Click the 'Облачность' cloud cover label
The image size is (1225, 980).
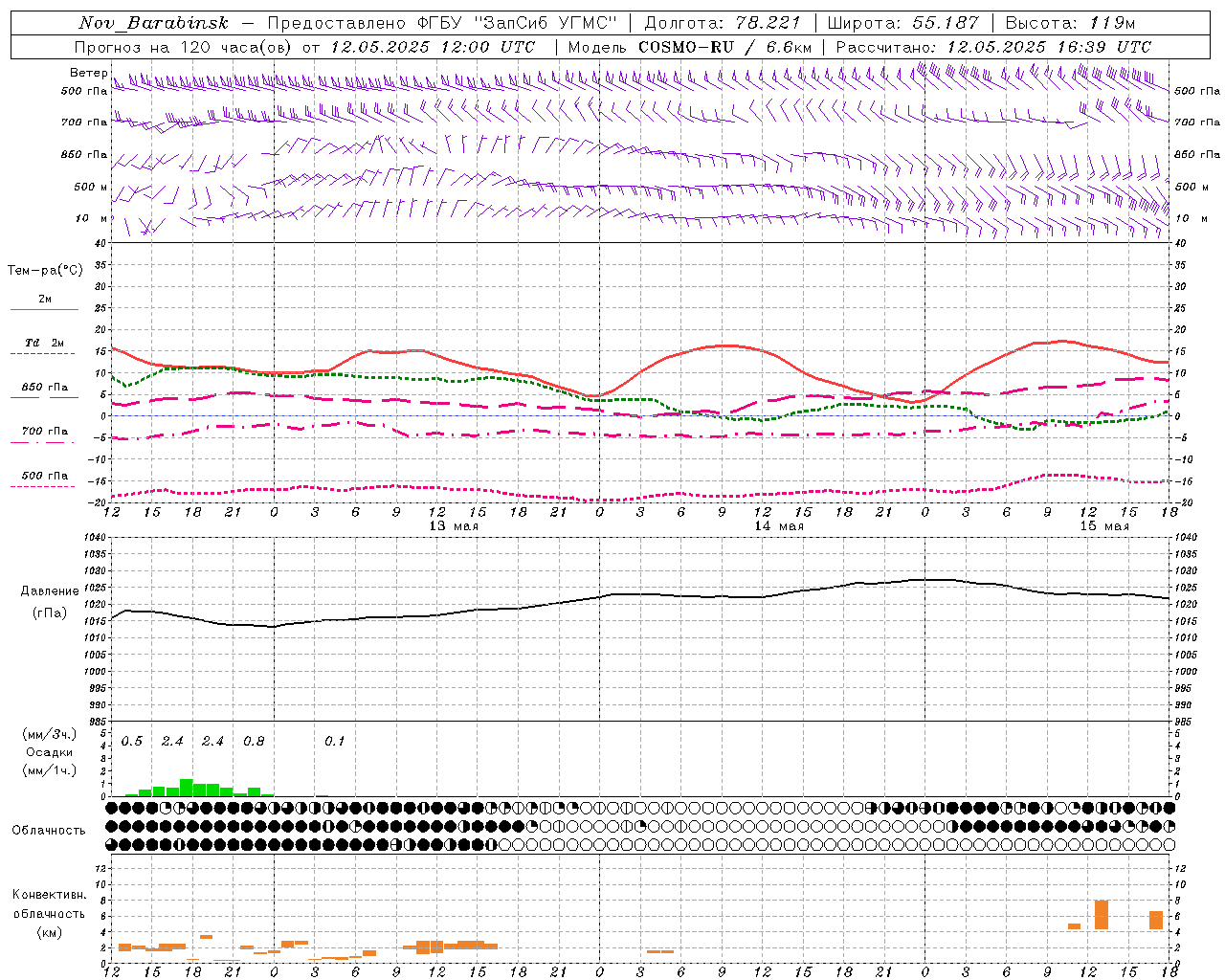click(48, 831)
